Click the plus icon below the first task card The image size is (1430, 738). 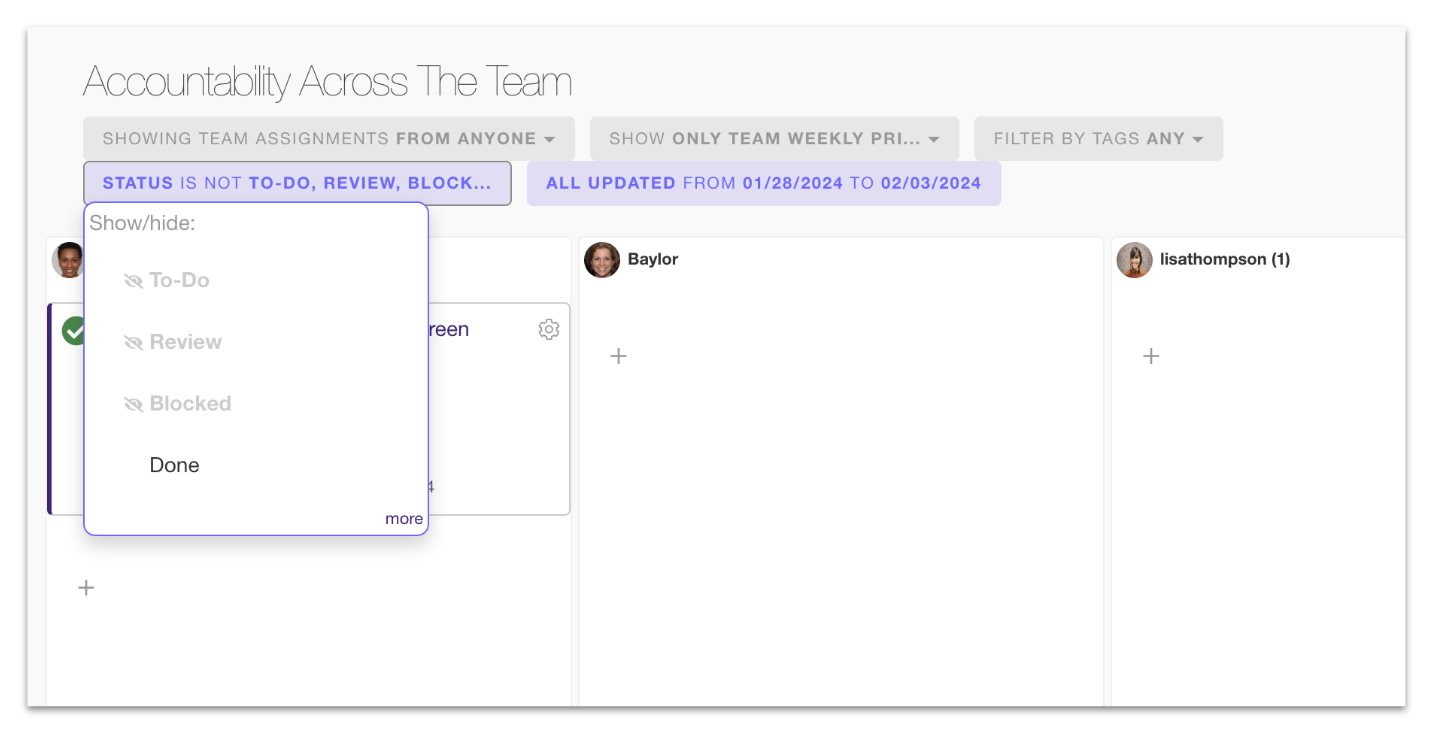click(x=87, y=588)
